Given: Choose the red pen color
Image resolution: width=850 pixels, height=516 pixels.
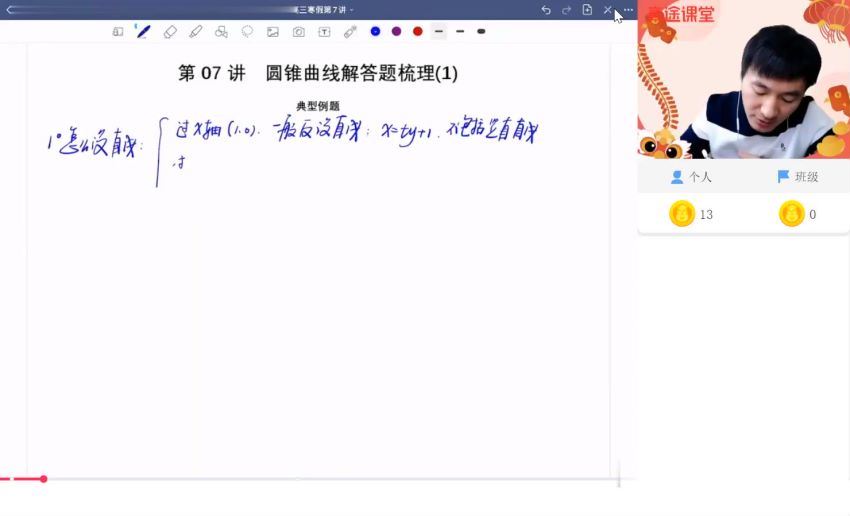Looking at the screenshot, I should tap(417, 31).
